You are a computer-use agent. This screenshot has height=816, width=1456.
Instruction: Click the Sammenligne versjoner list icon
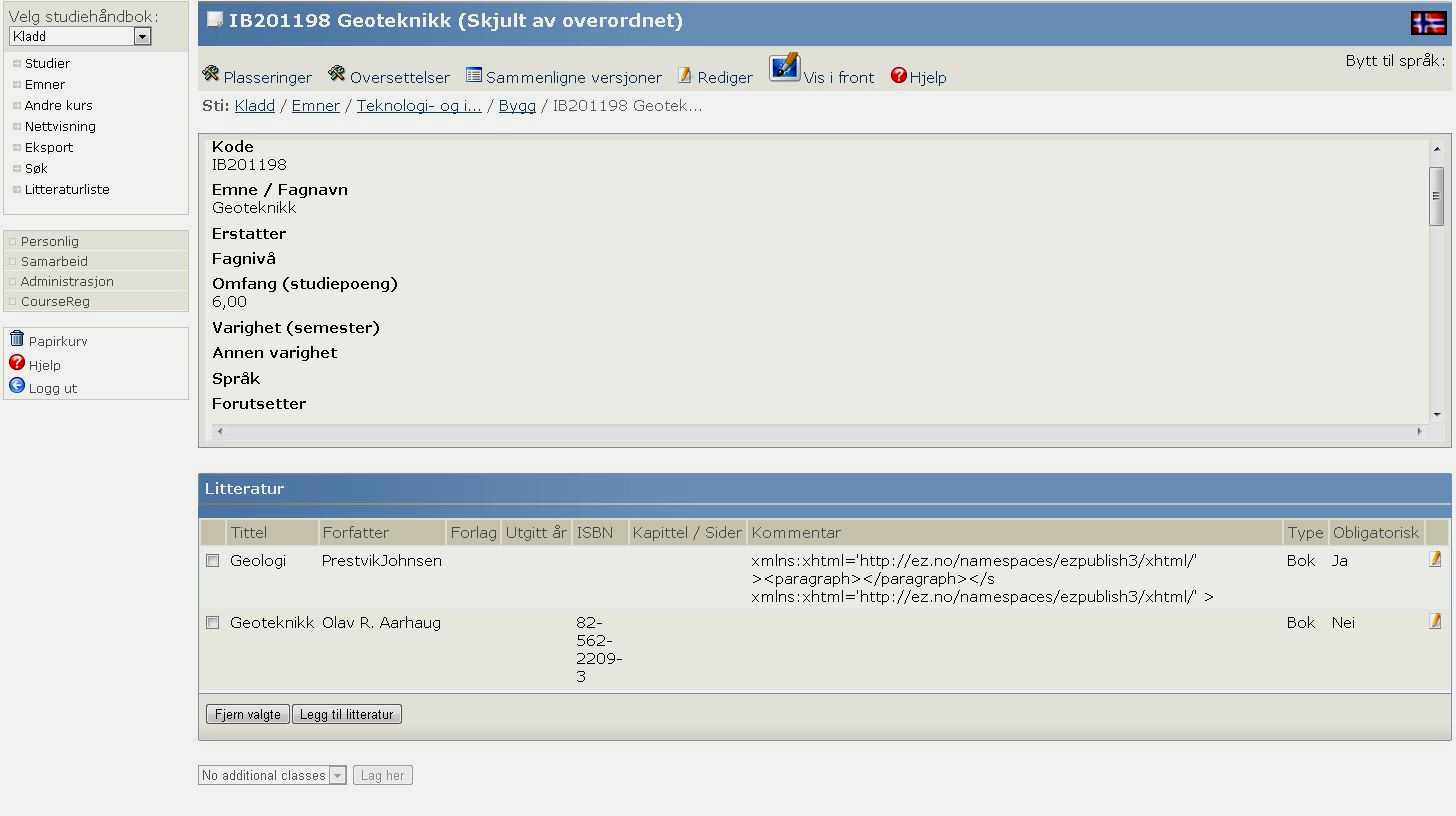474,75
